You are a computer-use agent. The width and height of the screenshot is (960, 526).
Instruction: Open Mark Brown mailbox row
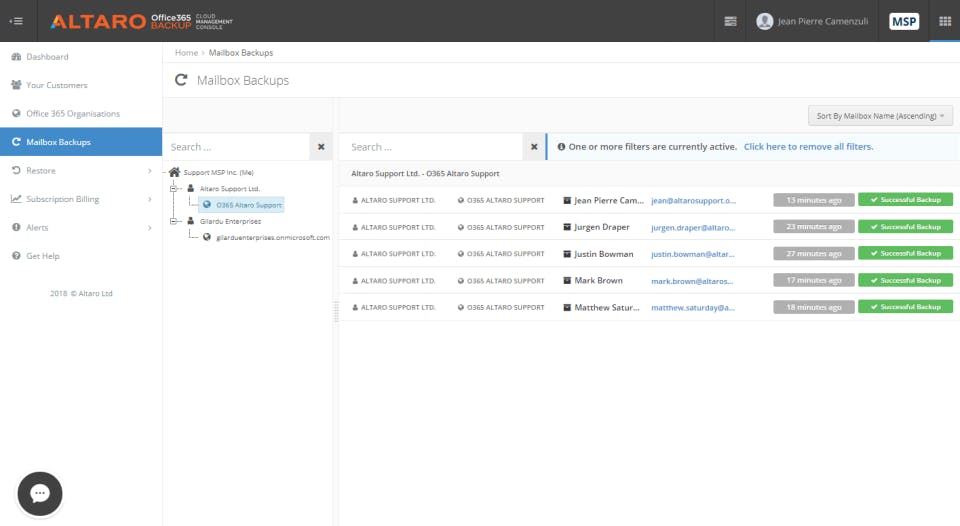(x=649, y=280)
